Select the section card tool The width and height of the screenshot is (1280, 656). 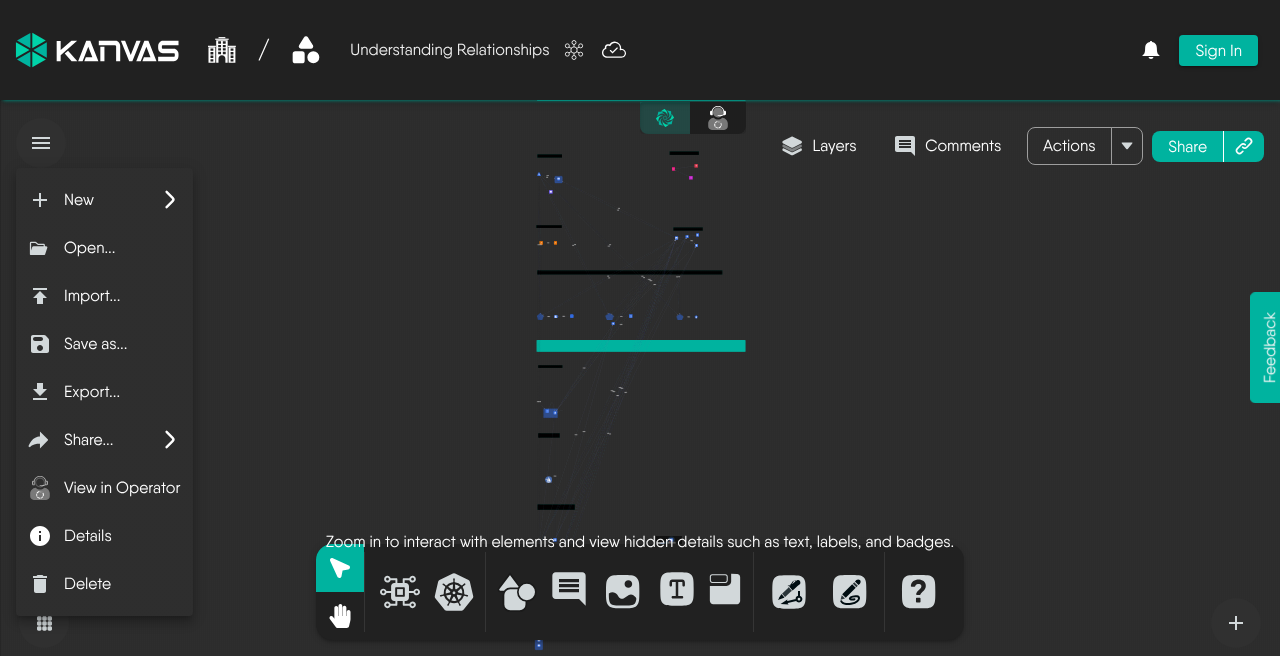(725, 589)
